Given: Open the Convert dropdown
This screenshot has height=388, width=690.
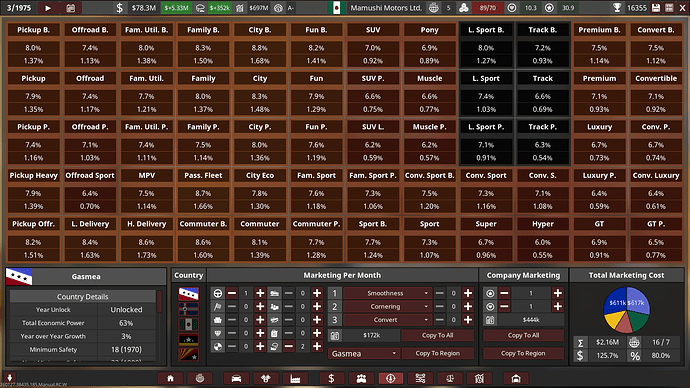Looking at the screenshot, I should (x=387, y=320).
